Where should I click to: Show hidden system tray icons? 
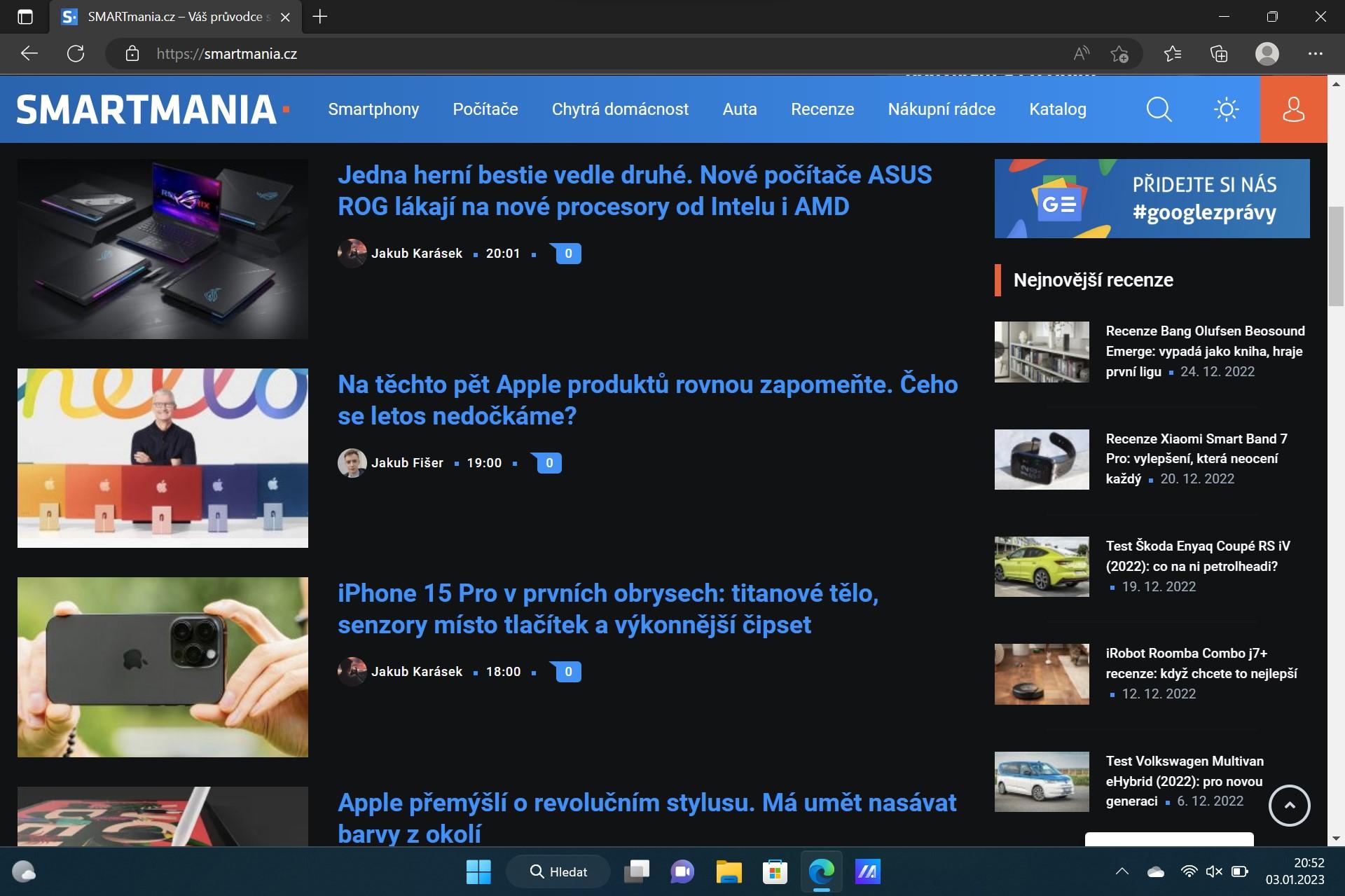(1122, 872)
